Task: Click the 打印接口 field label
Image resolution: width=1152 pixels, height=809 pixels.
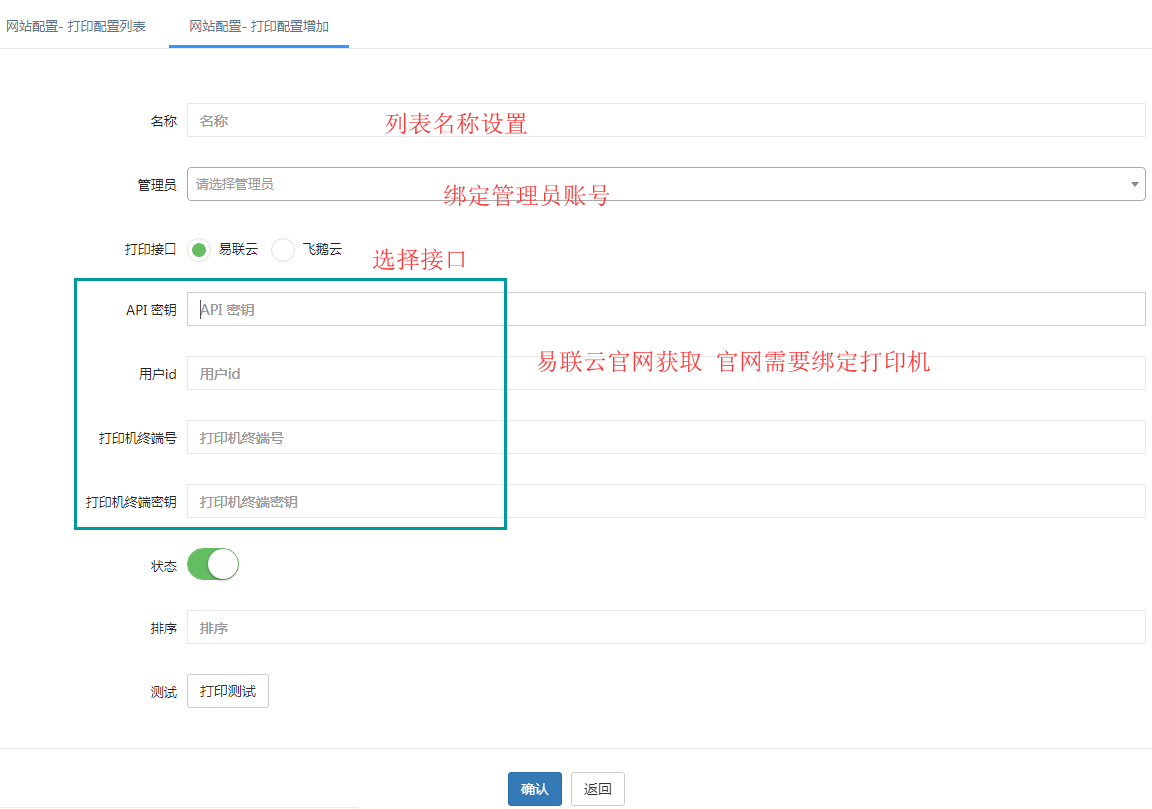Action: pyautogui.click(x=151, y=250)
